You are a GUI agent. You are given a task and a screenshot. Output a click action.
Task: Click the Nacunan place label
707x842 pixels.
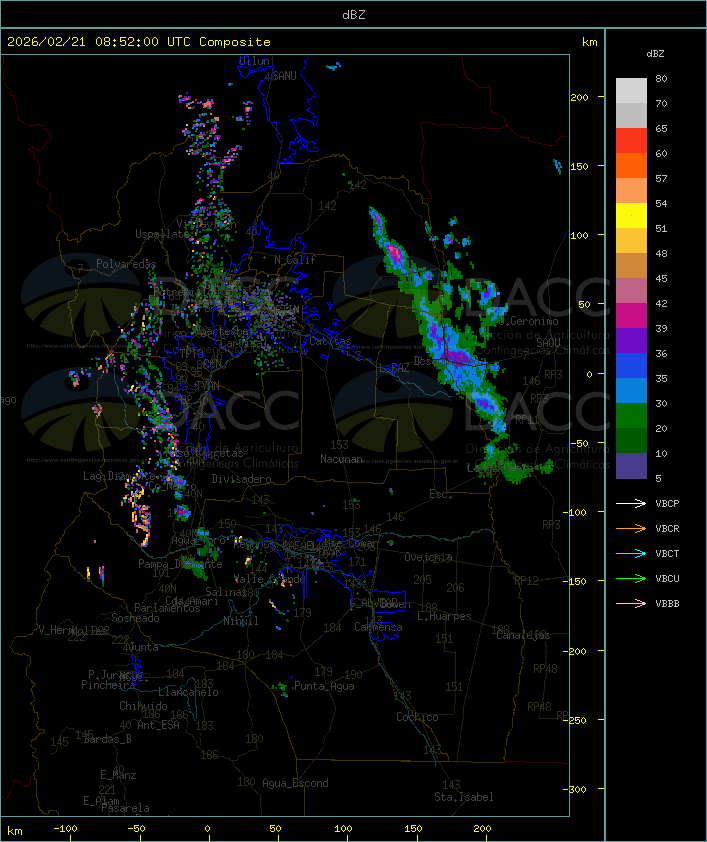click(x=341, y=459)
